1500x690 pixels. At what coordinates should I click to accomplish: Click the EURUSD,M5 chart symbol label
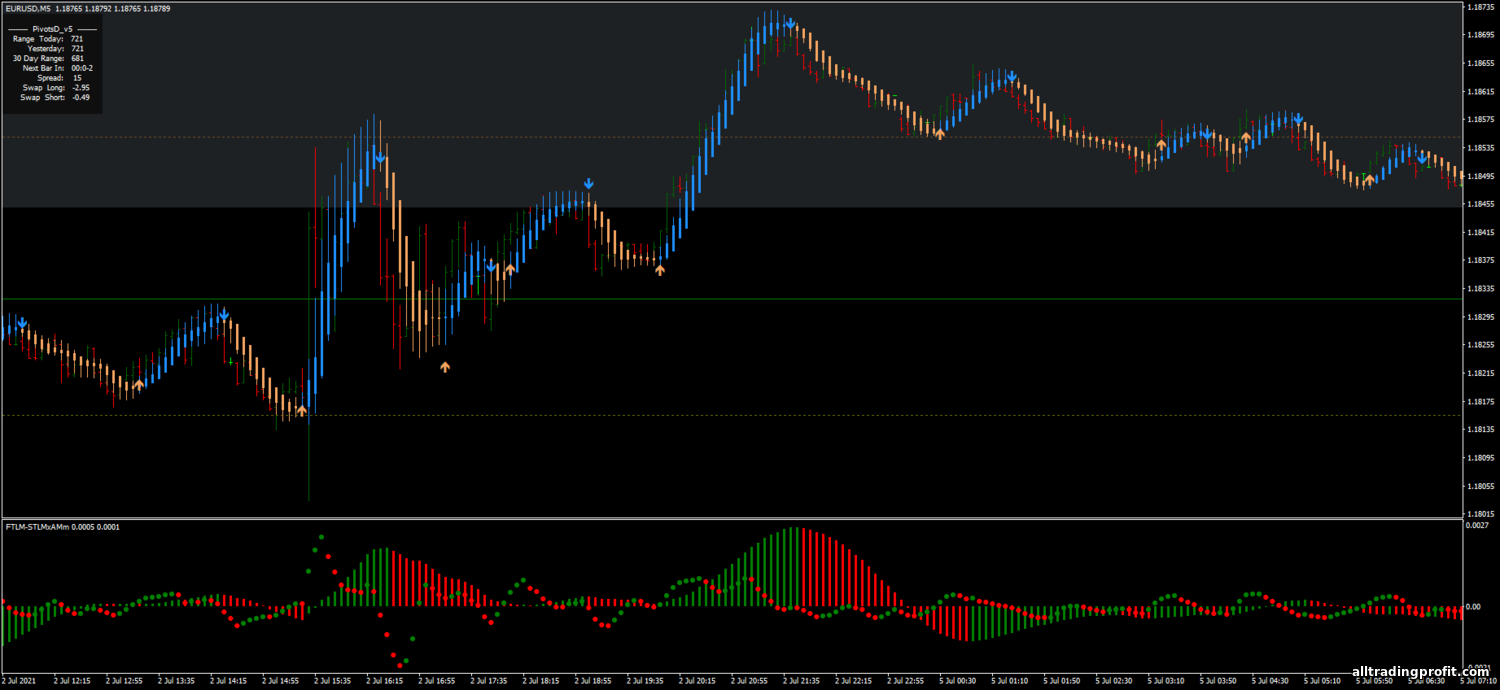[27, 8]
